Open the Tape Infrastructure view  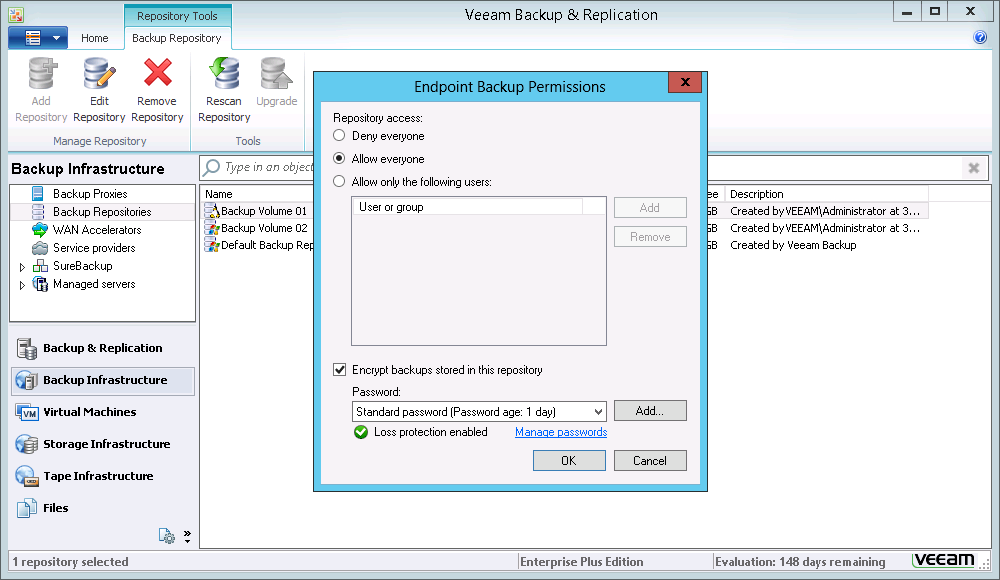[x=98, y=476]
